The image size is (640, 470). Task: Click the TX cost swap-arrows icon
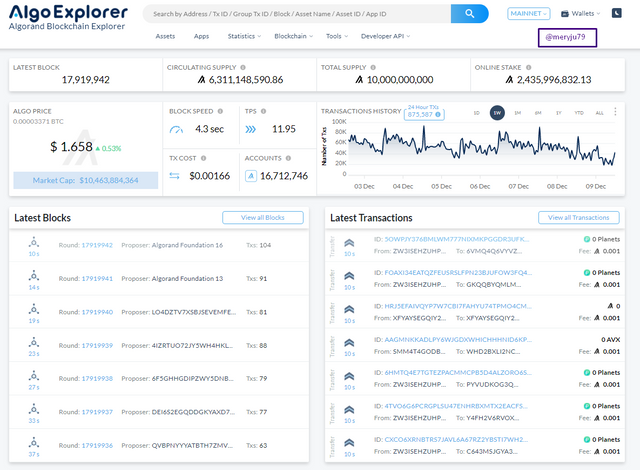click(174, 176)
